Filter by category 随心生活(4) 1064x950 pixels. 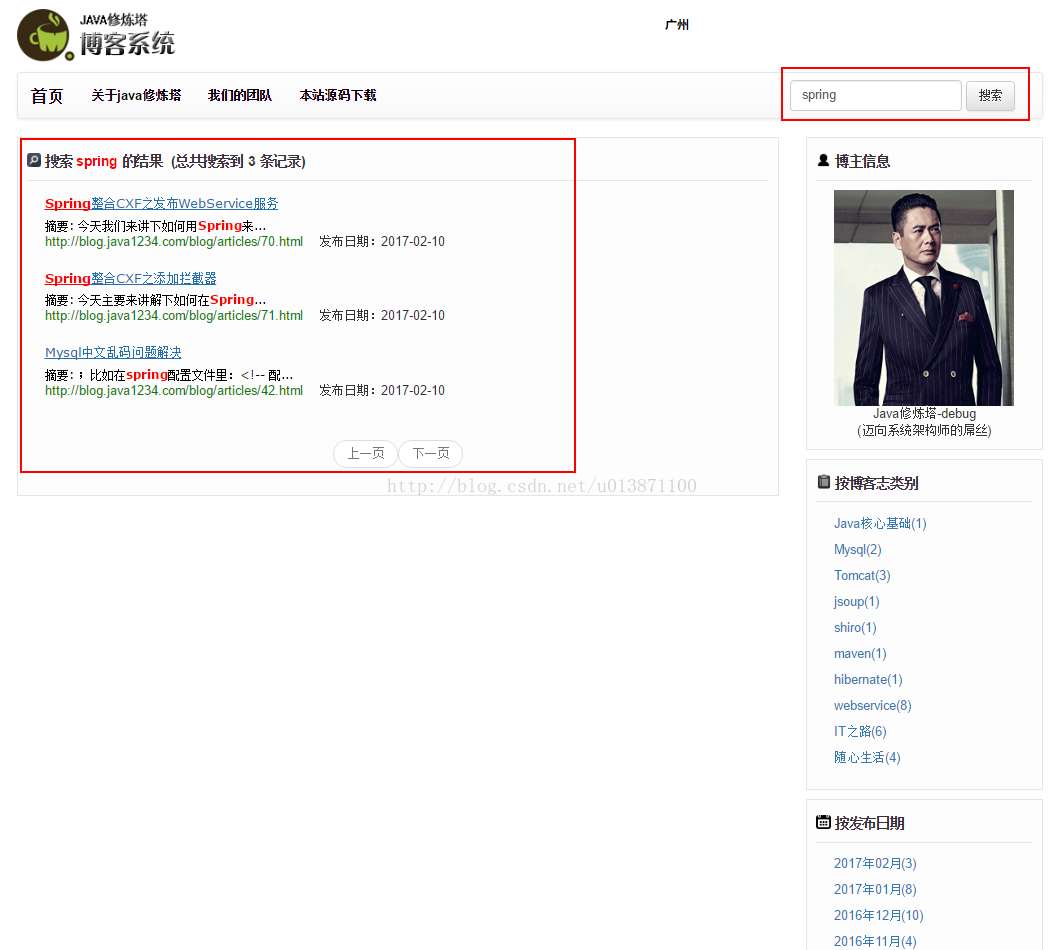[x=867, y=757]
